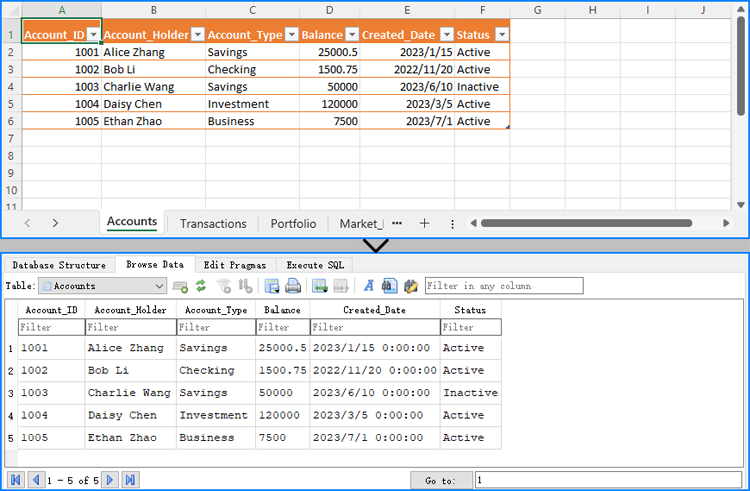Switch to the Portfolio sheet tab
The height and width of the screenshot is (491, 750).
[x=293, y=223]
